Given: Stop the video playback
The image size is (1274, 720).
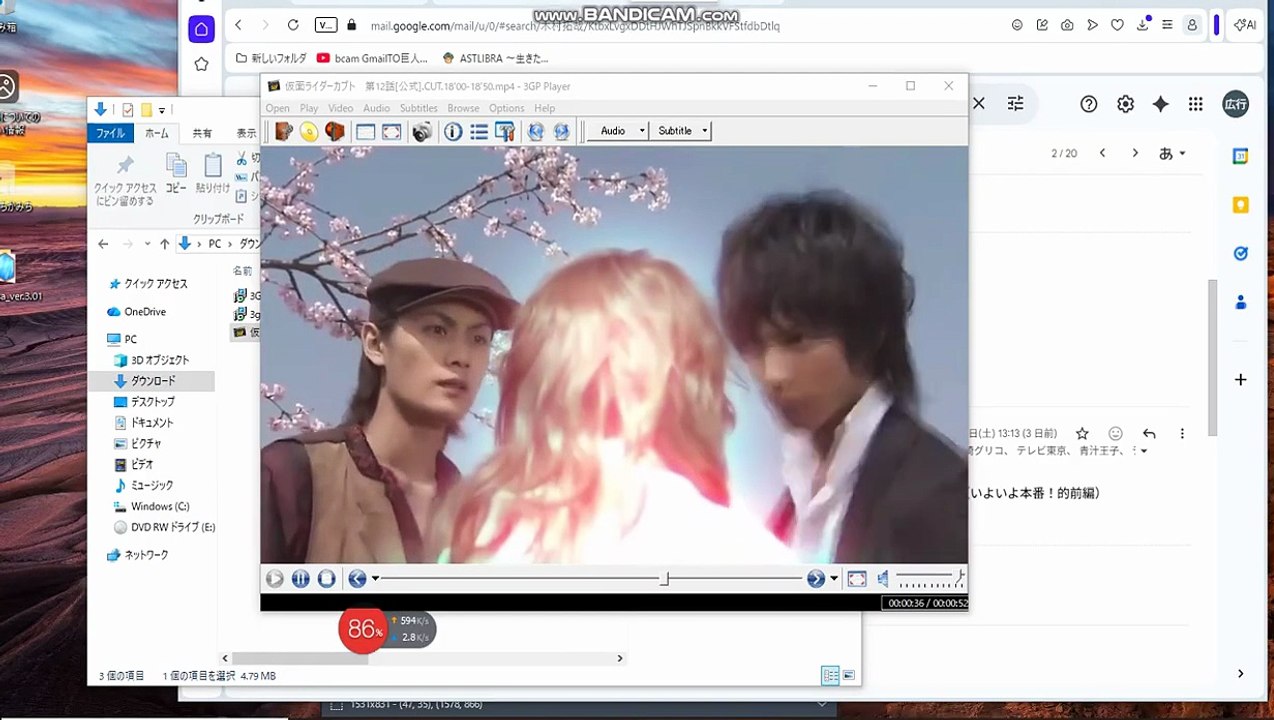Looking at the screenshot, I should click(x=326, y=578).
